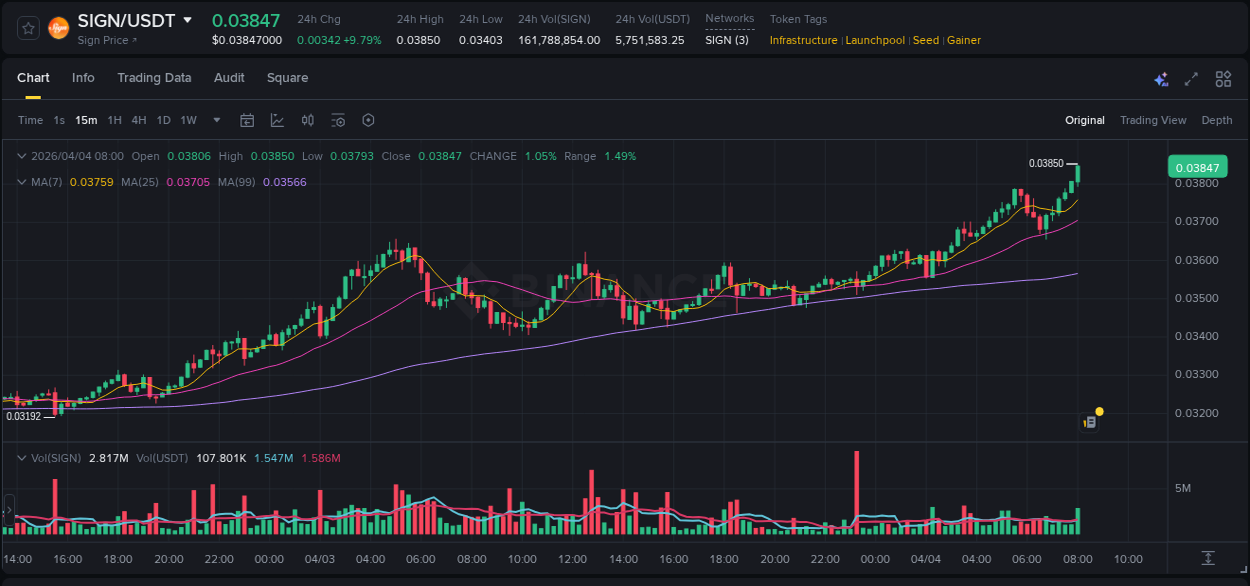The height and width of the screenshot is (586, 1250).
Task: Open the AI analysis sparkle icon
Action: point(1160,79)
